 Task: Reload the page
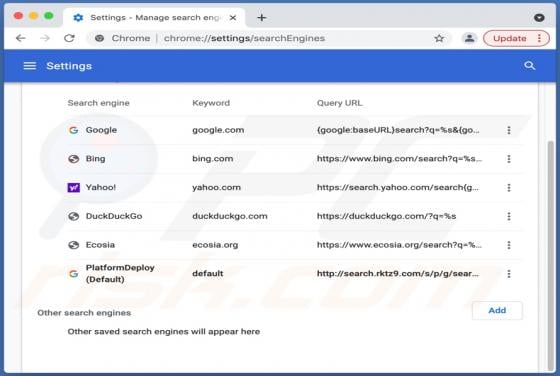(x=69, y=38)
